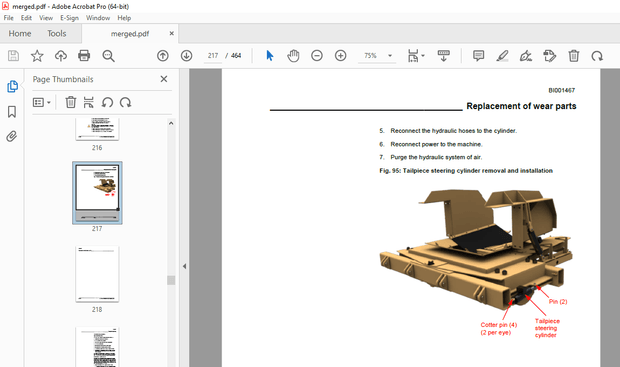This screenshot has width=620, height=367.
Task: Open the File menu
Action: click(8, 18)
